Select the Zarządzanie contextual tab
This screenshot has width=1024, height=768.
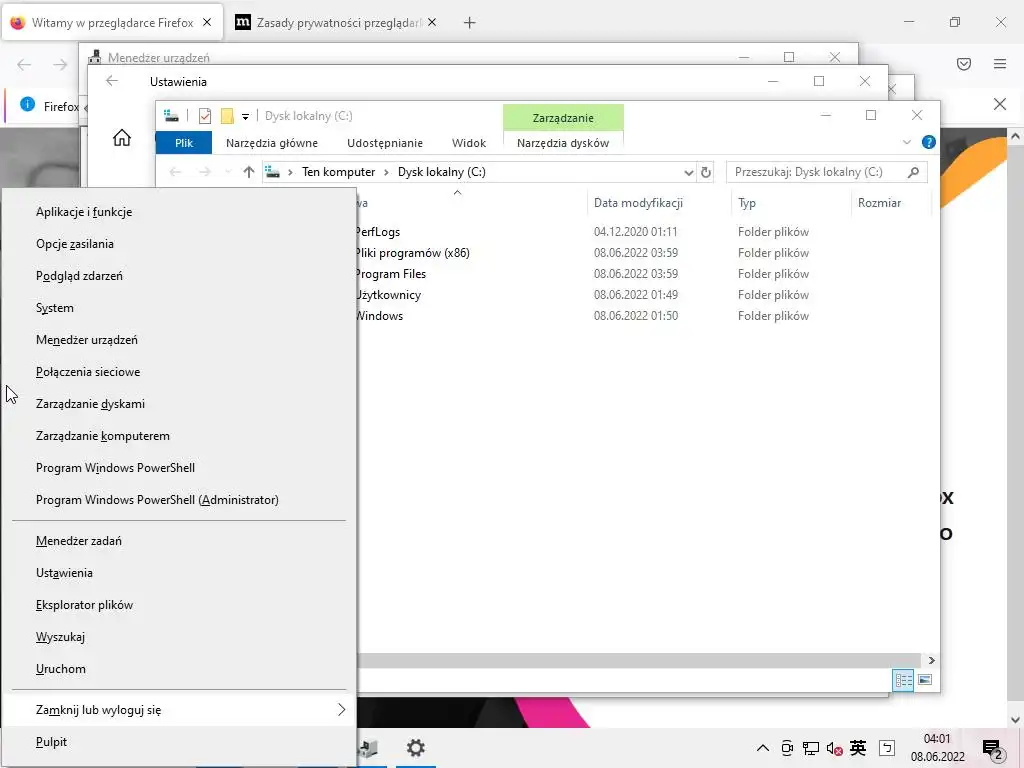pos(563,118)
